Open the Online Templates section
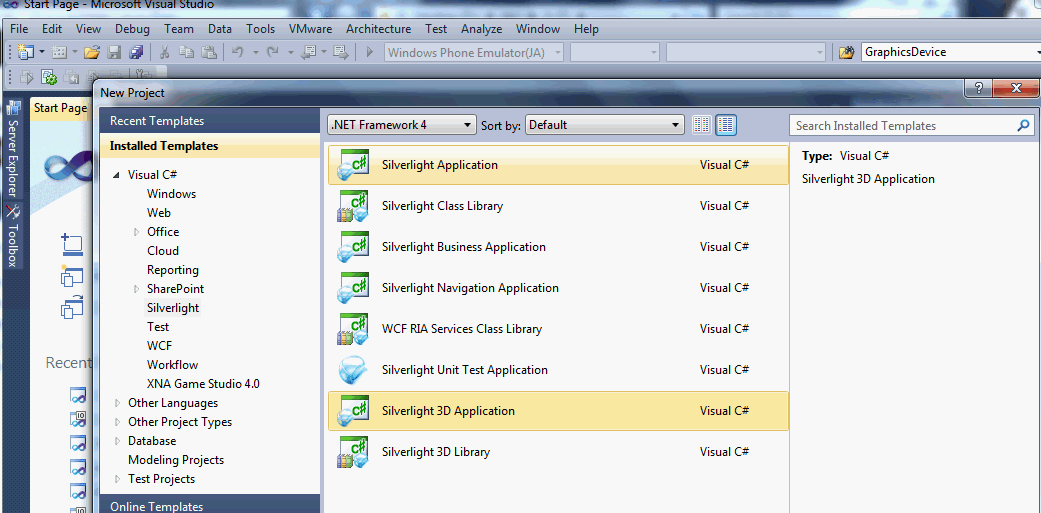Image resolution: width=1041 pixels, height=513 pixels. click(x=209, y=506)
